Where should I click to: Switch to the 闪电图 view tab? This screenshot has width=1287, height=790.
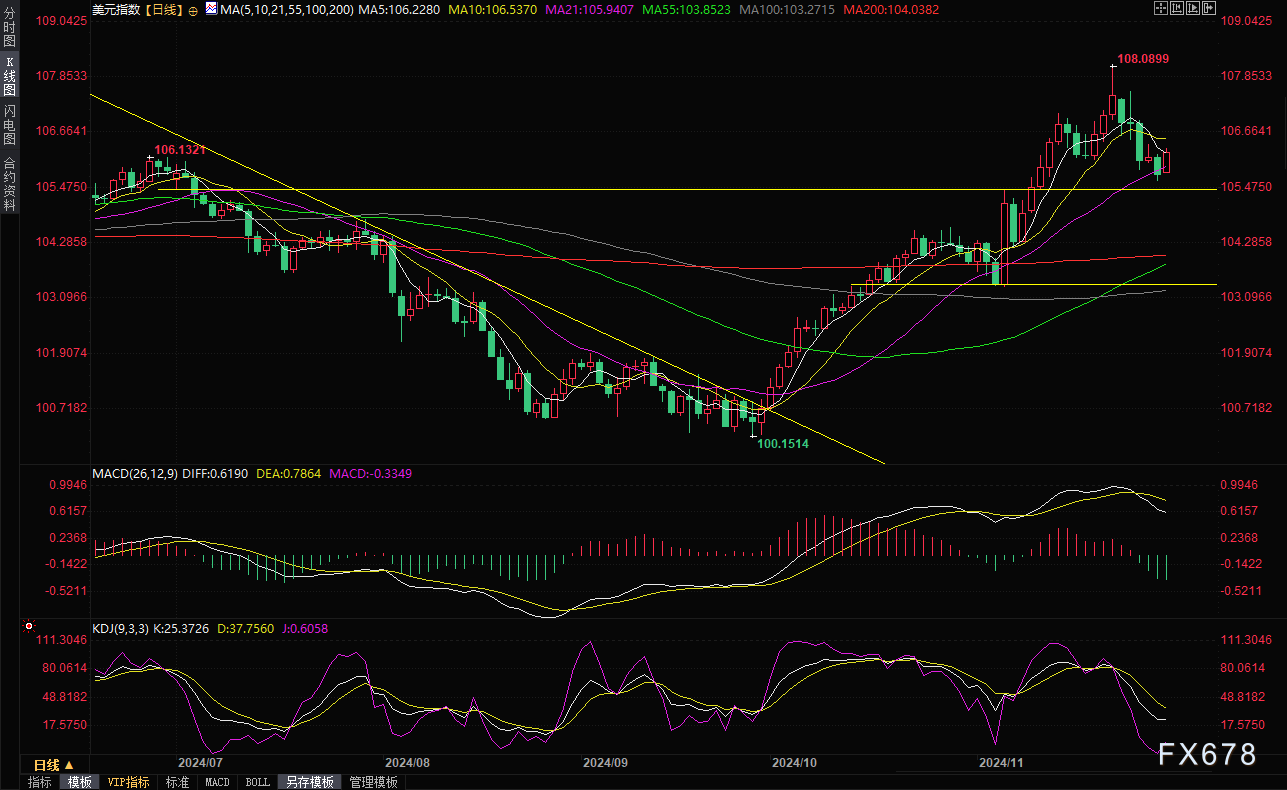pyautogui.click(x=10, y=124)
